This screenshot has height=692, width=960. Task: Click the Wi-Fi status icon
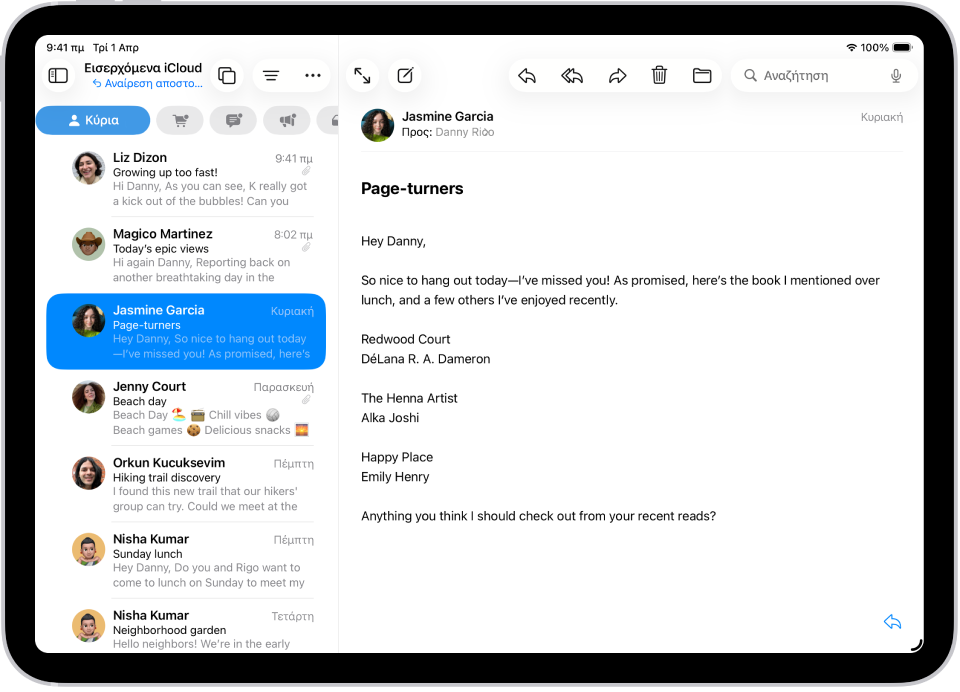click(851, 48)
